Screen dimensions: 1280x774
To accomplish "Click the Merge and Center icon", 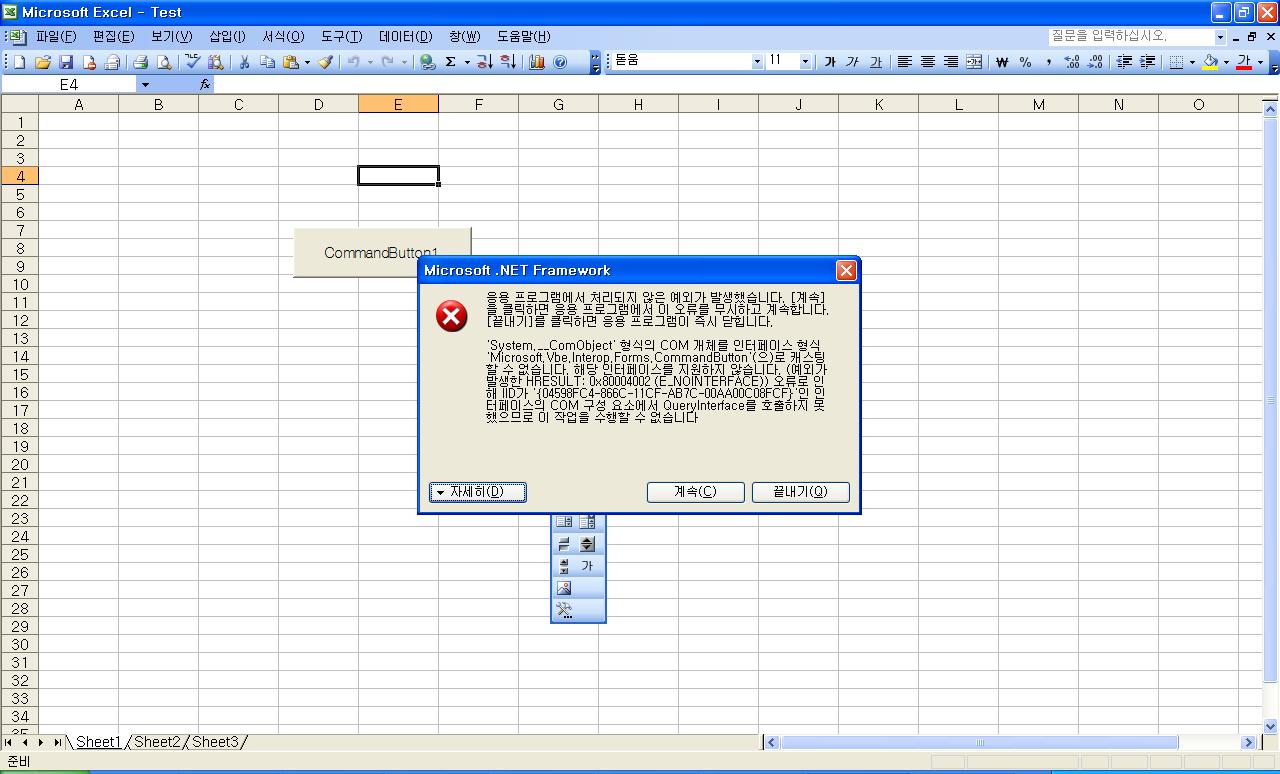I will 974,62.
